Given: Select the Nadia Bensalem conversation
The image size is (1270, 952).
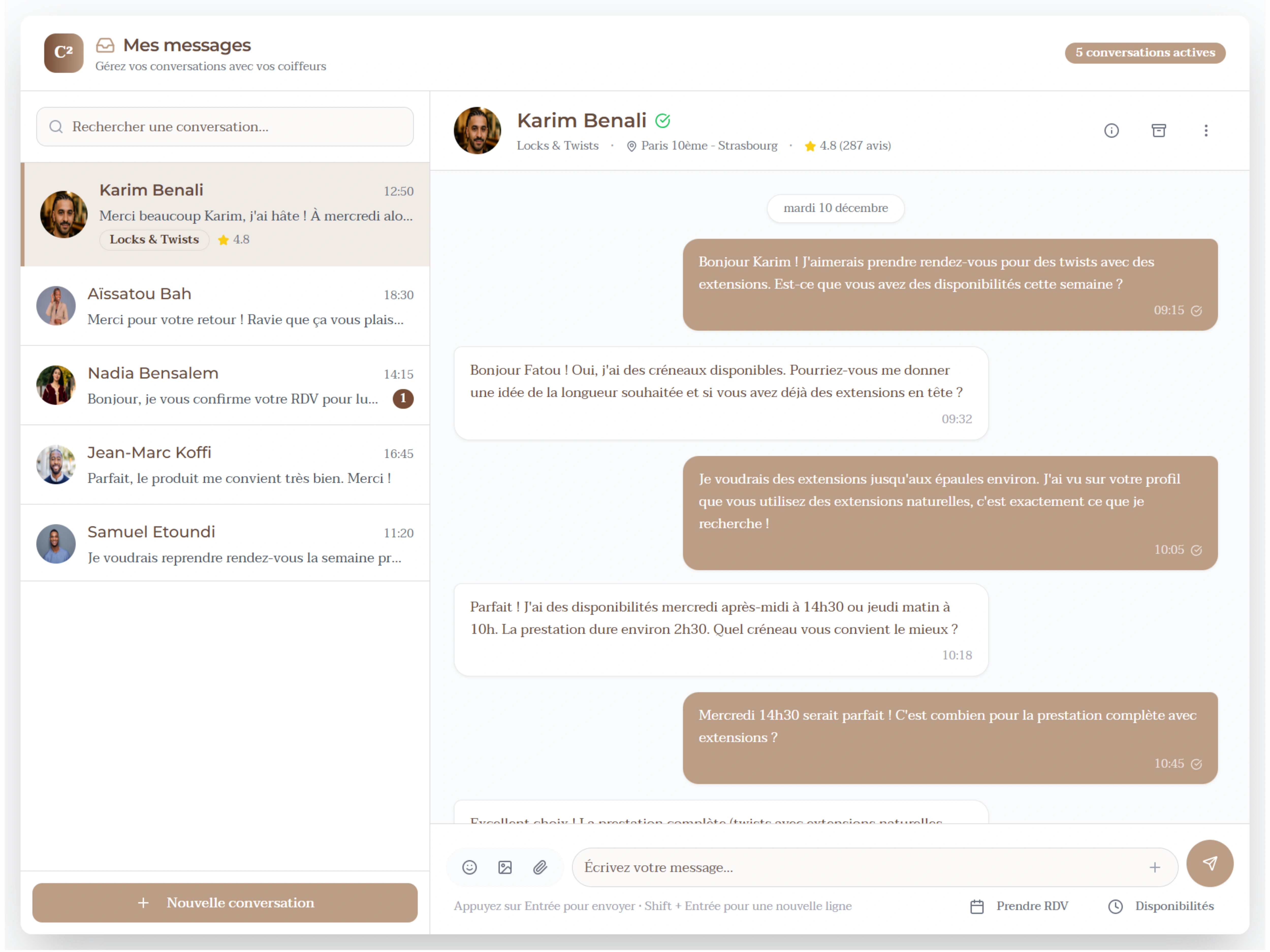Looking at the screenshot, I should (x=225, y=386).
